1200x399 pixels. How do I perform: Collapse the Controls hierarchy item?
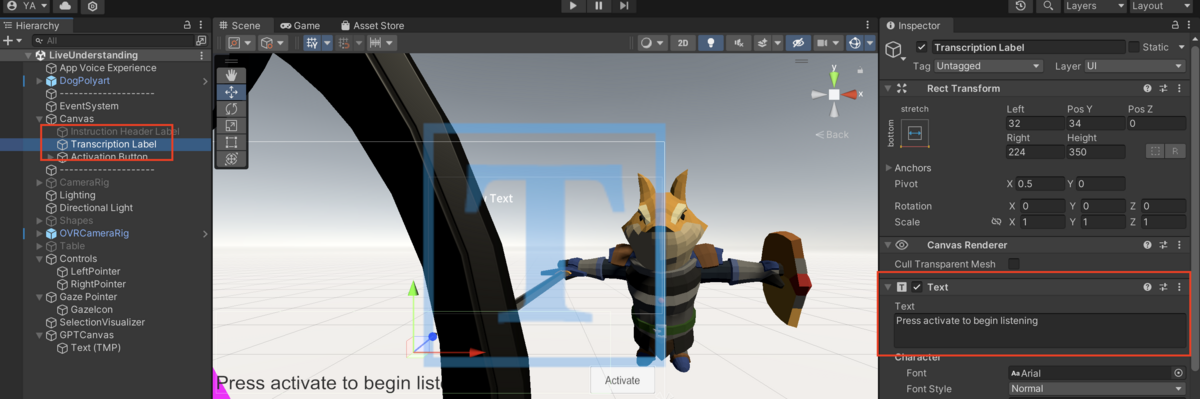(x=39, y=259)
